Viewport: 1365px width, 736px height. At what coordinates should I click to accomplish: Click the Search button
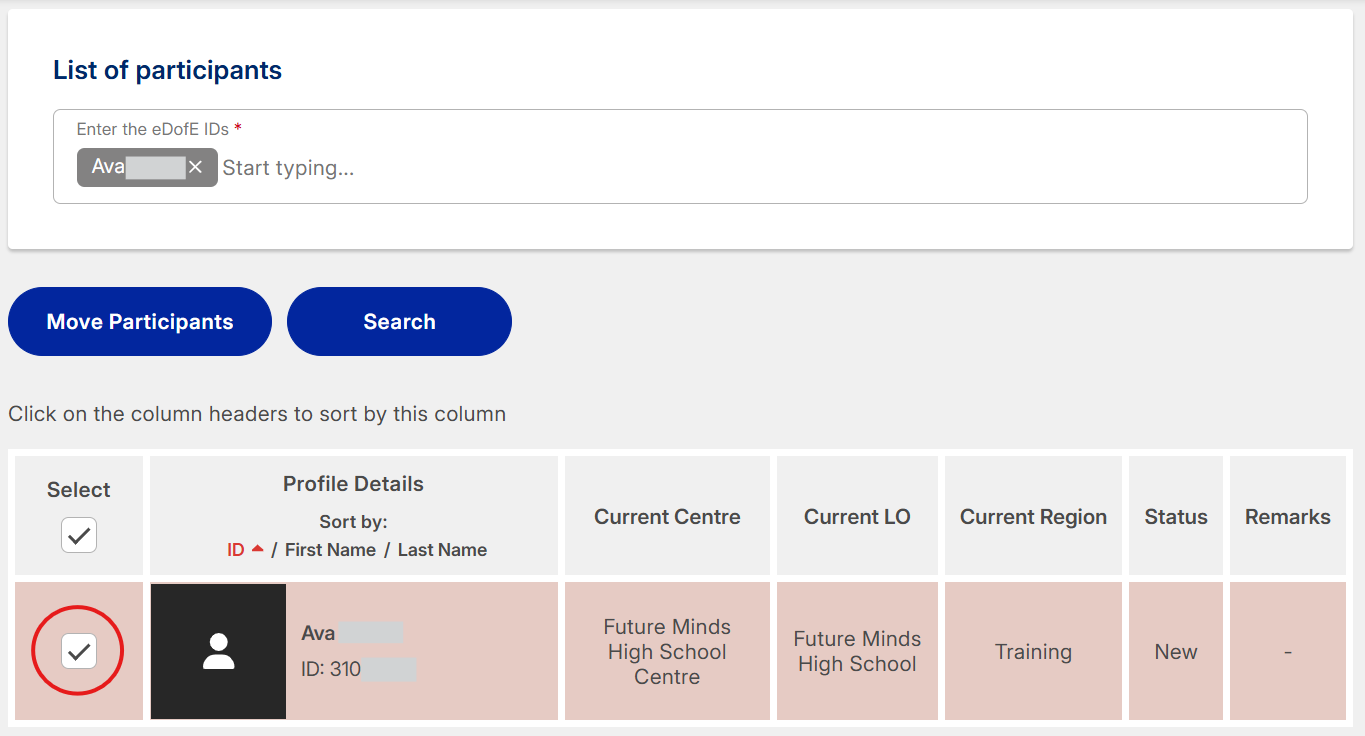tap(399, 321)
